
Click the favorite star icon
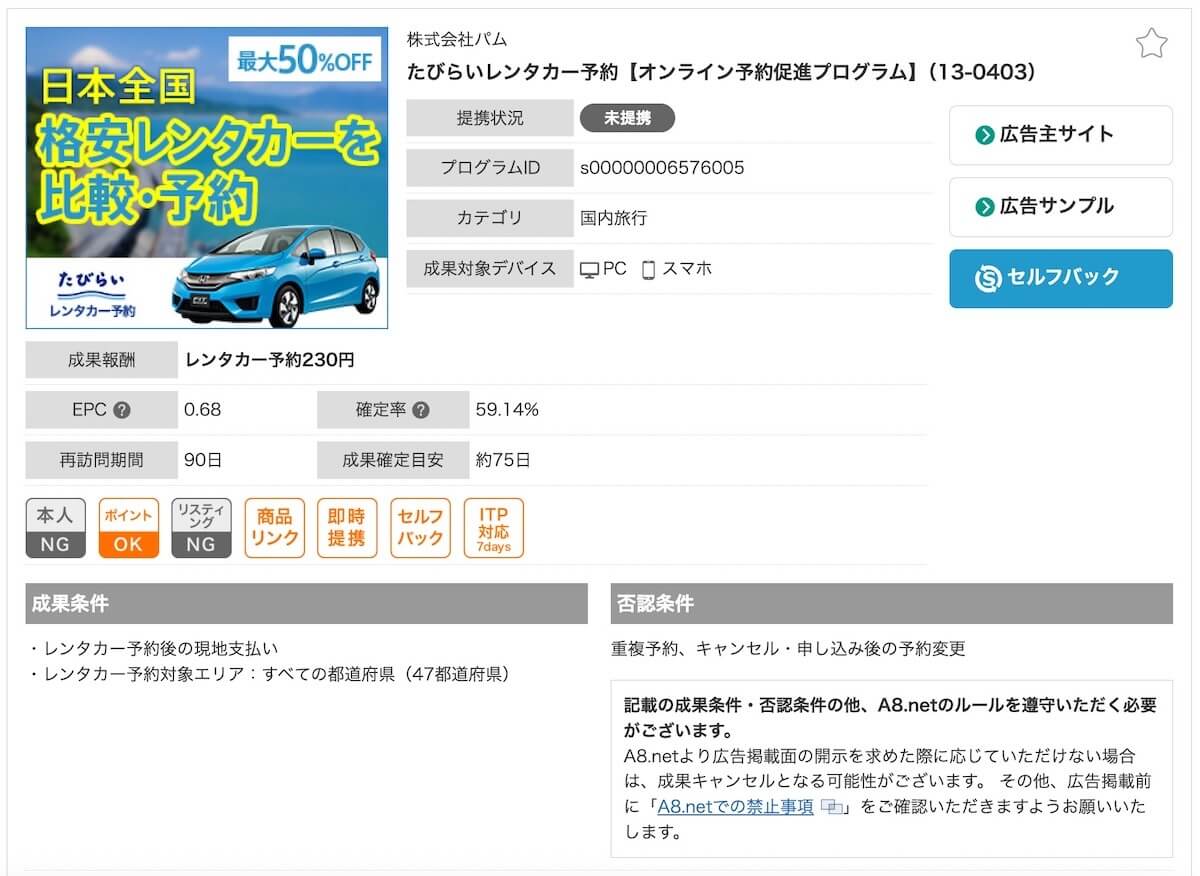click(1151, 44)
